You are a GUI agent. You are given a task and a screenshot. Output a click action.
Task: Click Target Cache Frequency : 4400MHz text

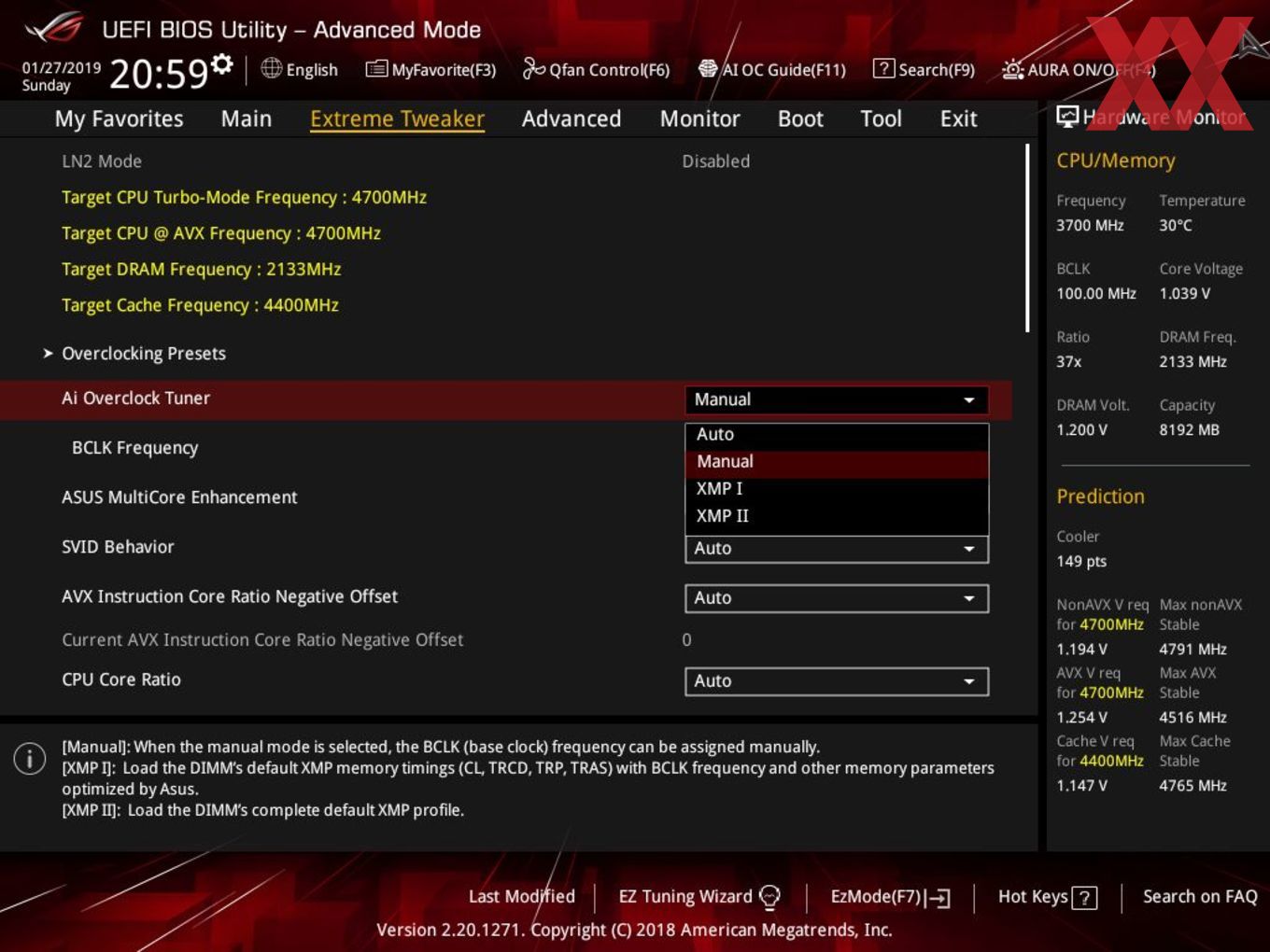tap(200, 305)
